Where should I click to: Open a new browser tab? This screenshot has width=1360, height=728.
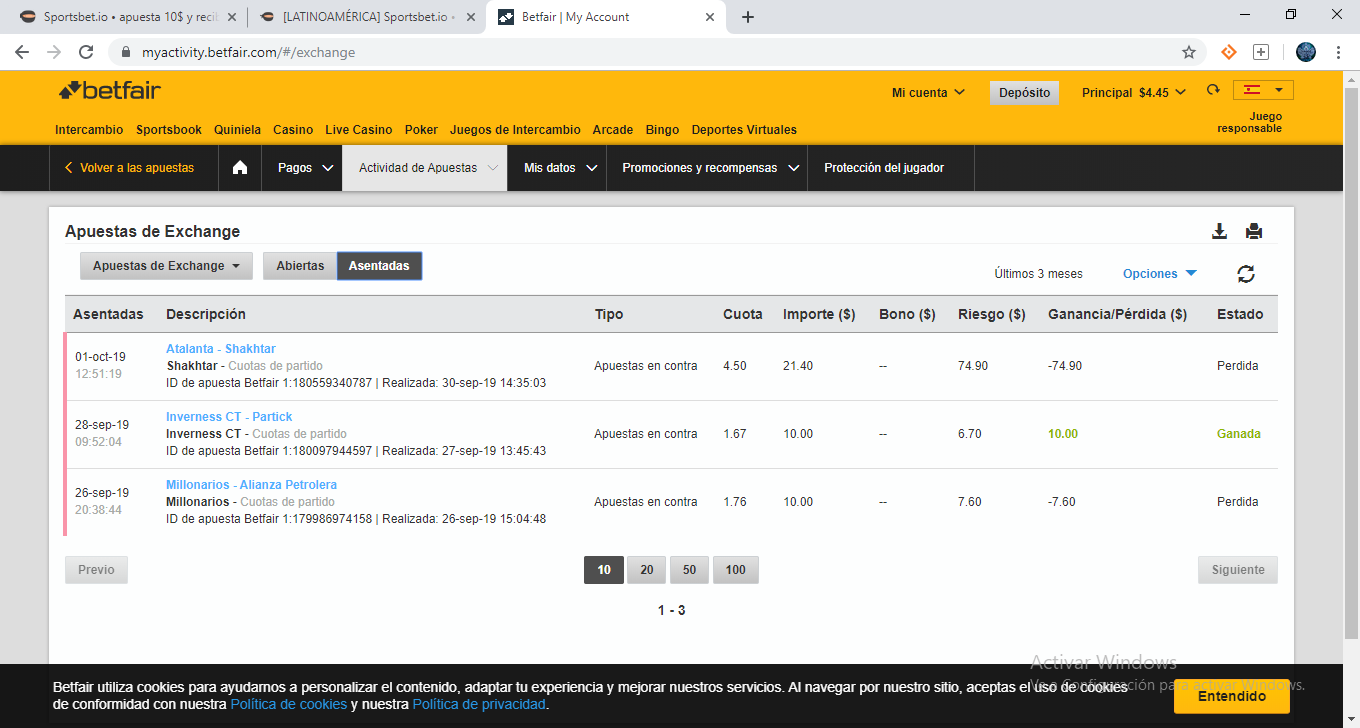tap(748, 17)
